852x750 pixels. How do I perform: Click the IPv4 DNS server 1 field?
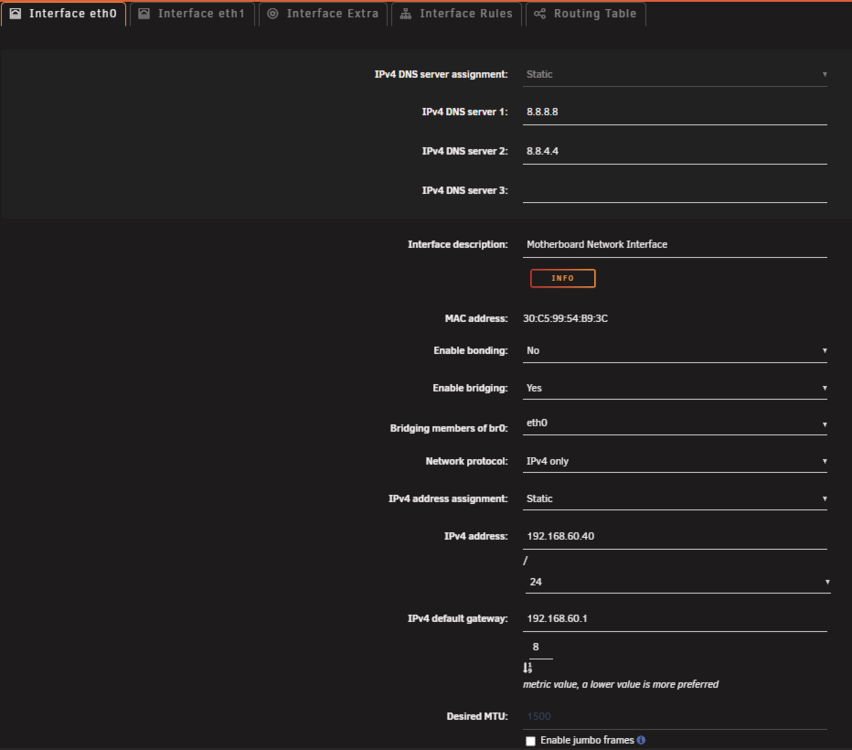[x=674, y=112]
